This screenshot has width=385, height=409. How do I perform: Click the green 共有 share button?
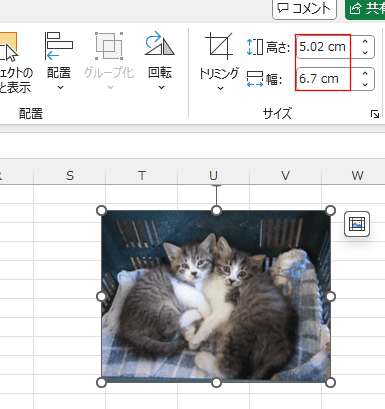point(365,9)
